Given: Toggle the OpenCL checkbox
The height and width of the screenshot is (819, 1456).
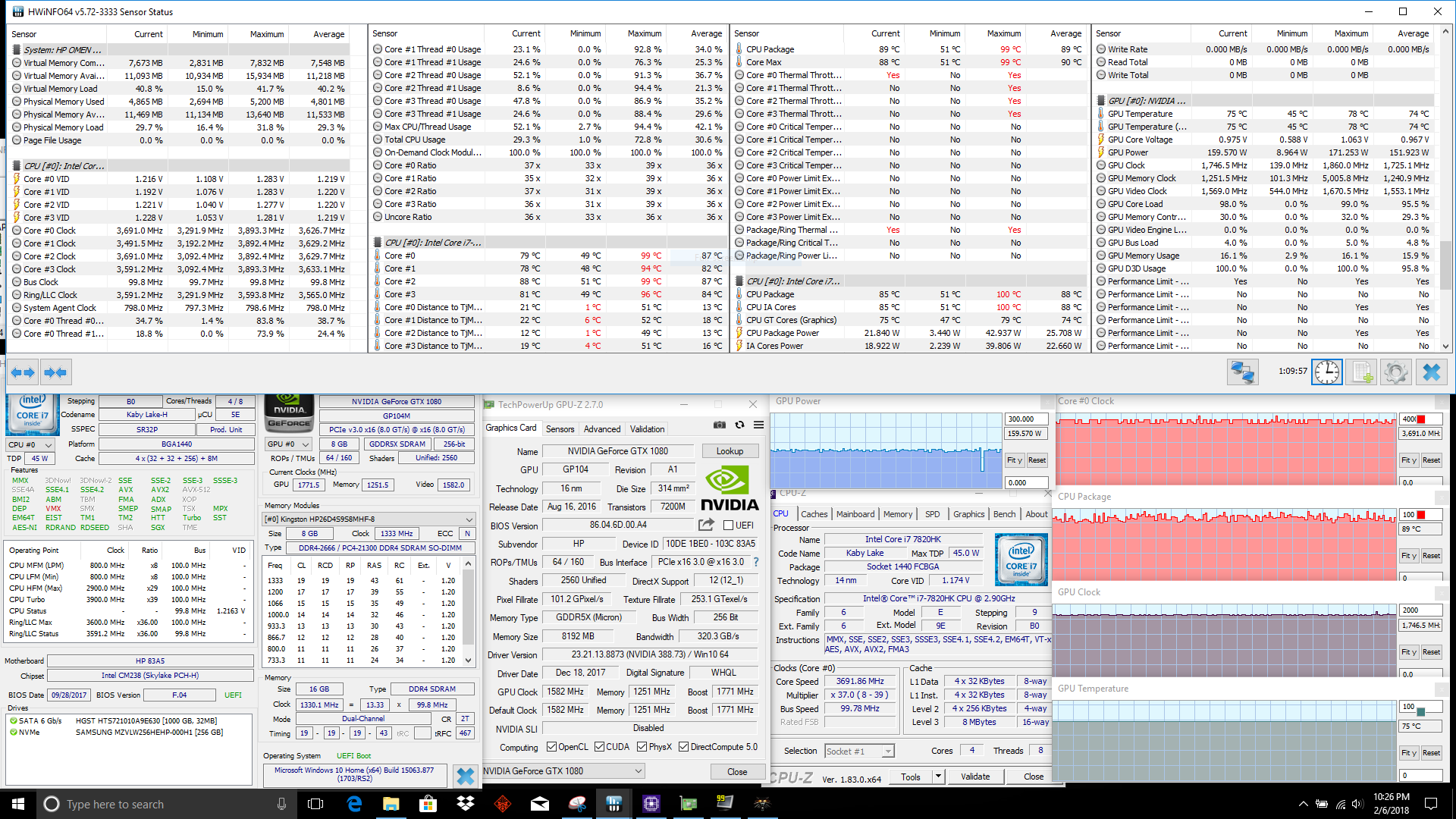Looking at the screenshot, I should pos(551,747).
